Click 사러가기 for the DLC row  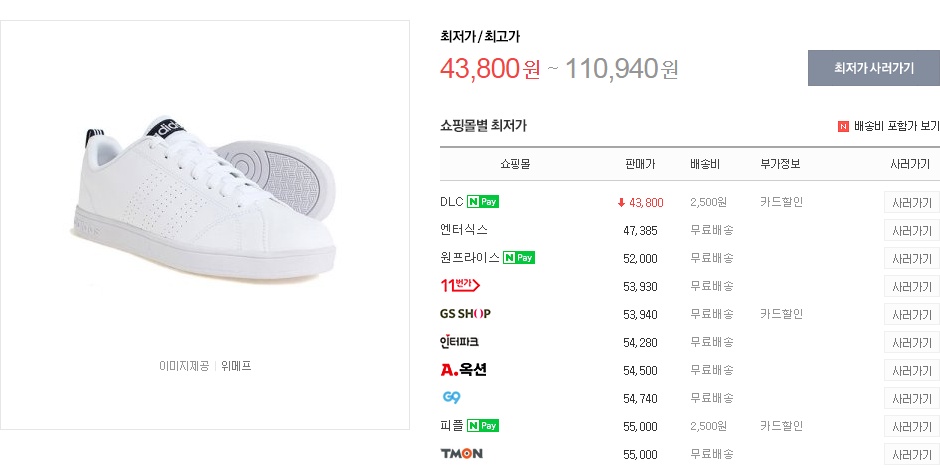(x=910, y=202)
